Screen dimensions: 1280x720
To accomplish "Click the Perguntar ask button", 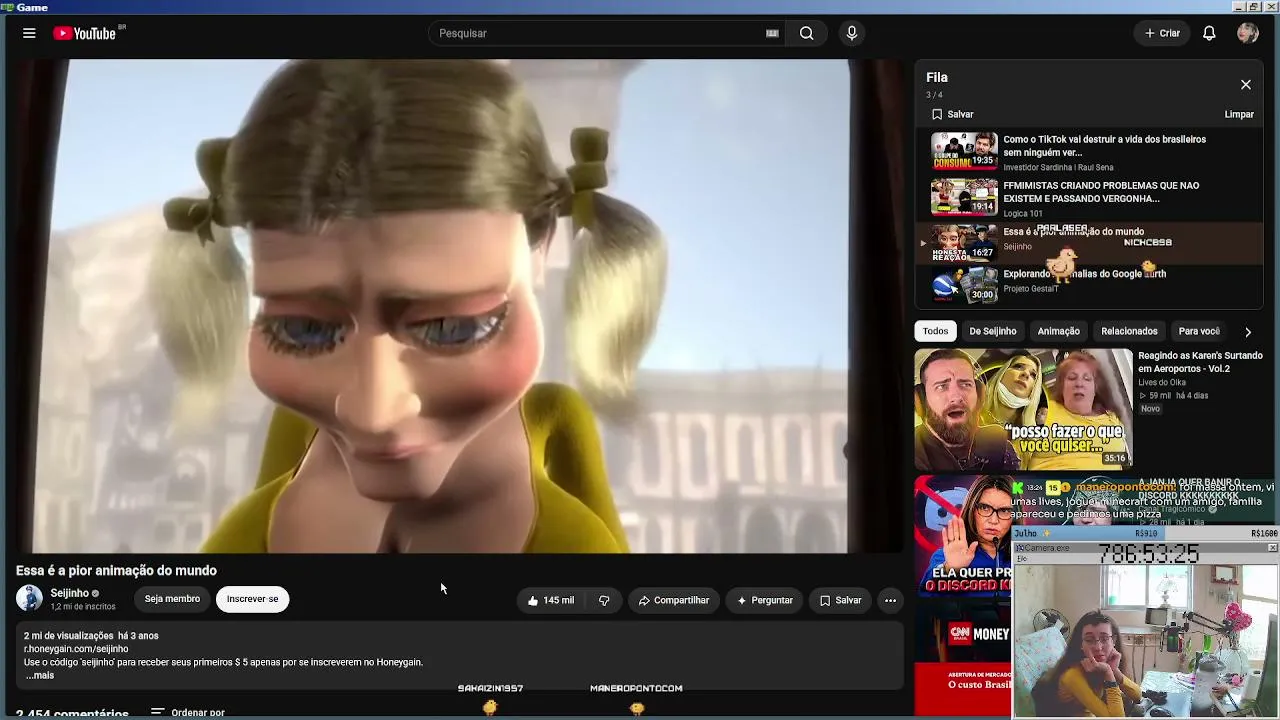I will tap(765, 600).
